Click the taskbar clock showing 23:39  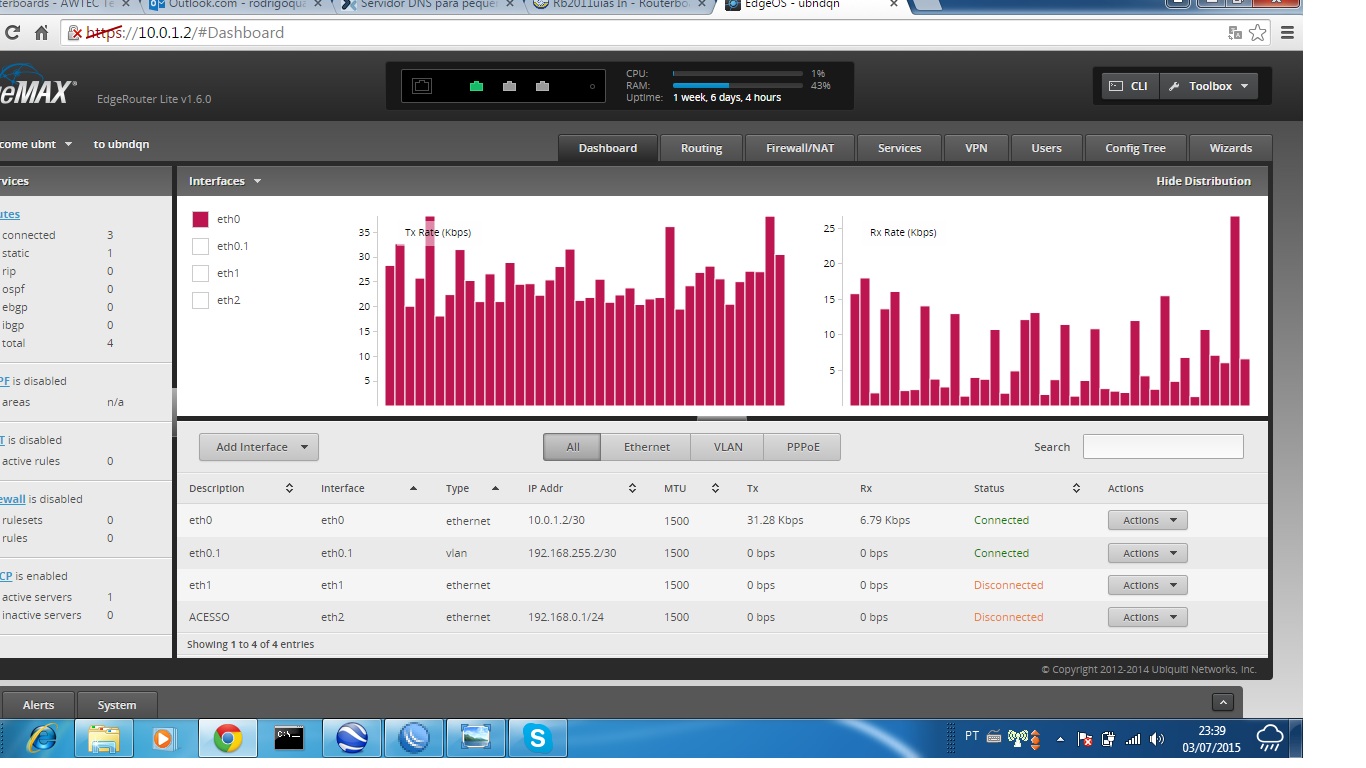[1211, 739]
